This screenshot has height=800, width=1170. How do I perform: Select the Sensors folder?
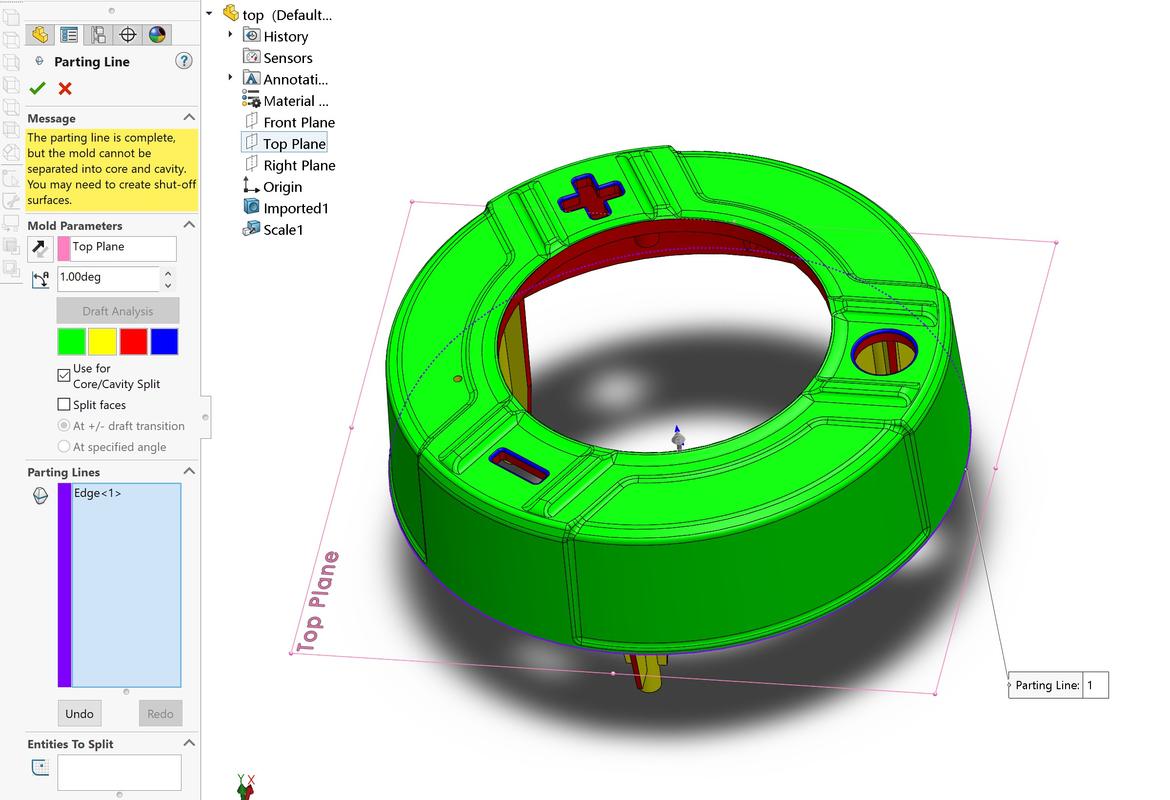pyautogui.click(x=288, y=58)
